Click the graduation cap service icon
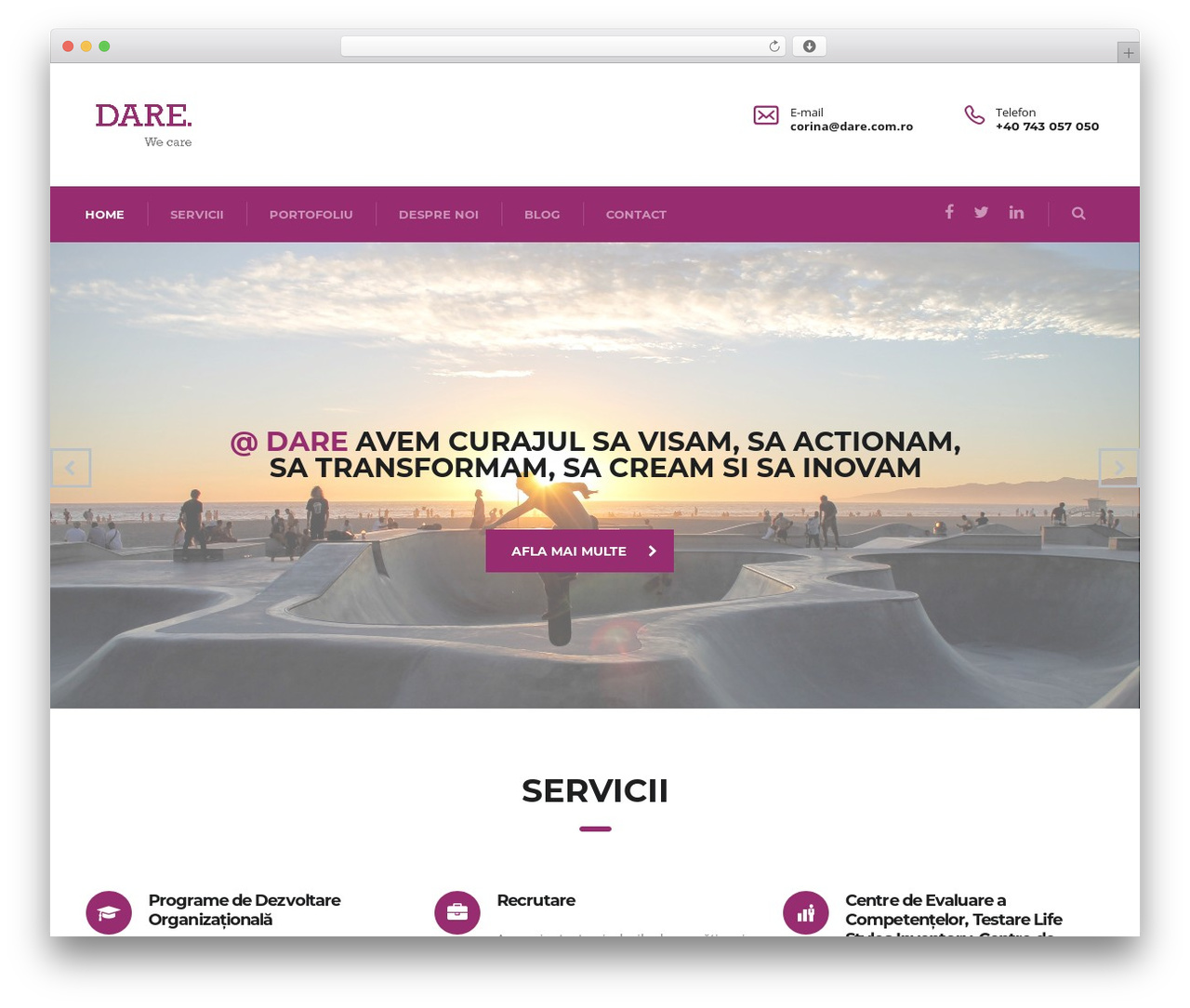 pyautogui.click(x=109, y=913)
